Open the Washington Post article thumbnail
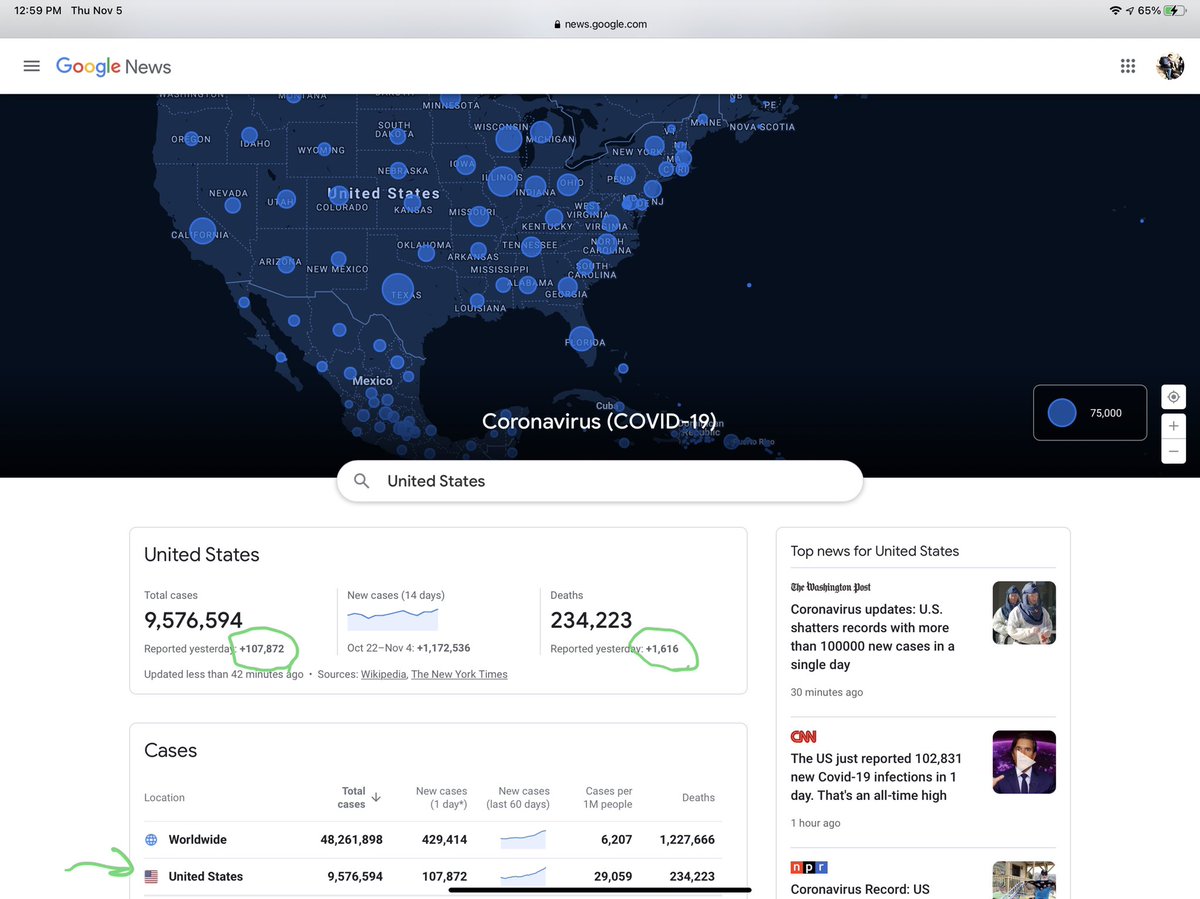The width and height of the screenshot is (1200, 899). click(1024, 612)
